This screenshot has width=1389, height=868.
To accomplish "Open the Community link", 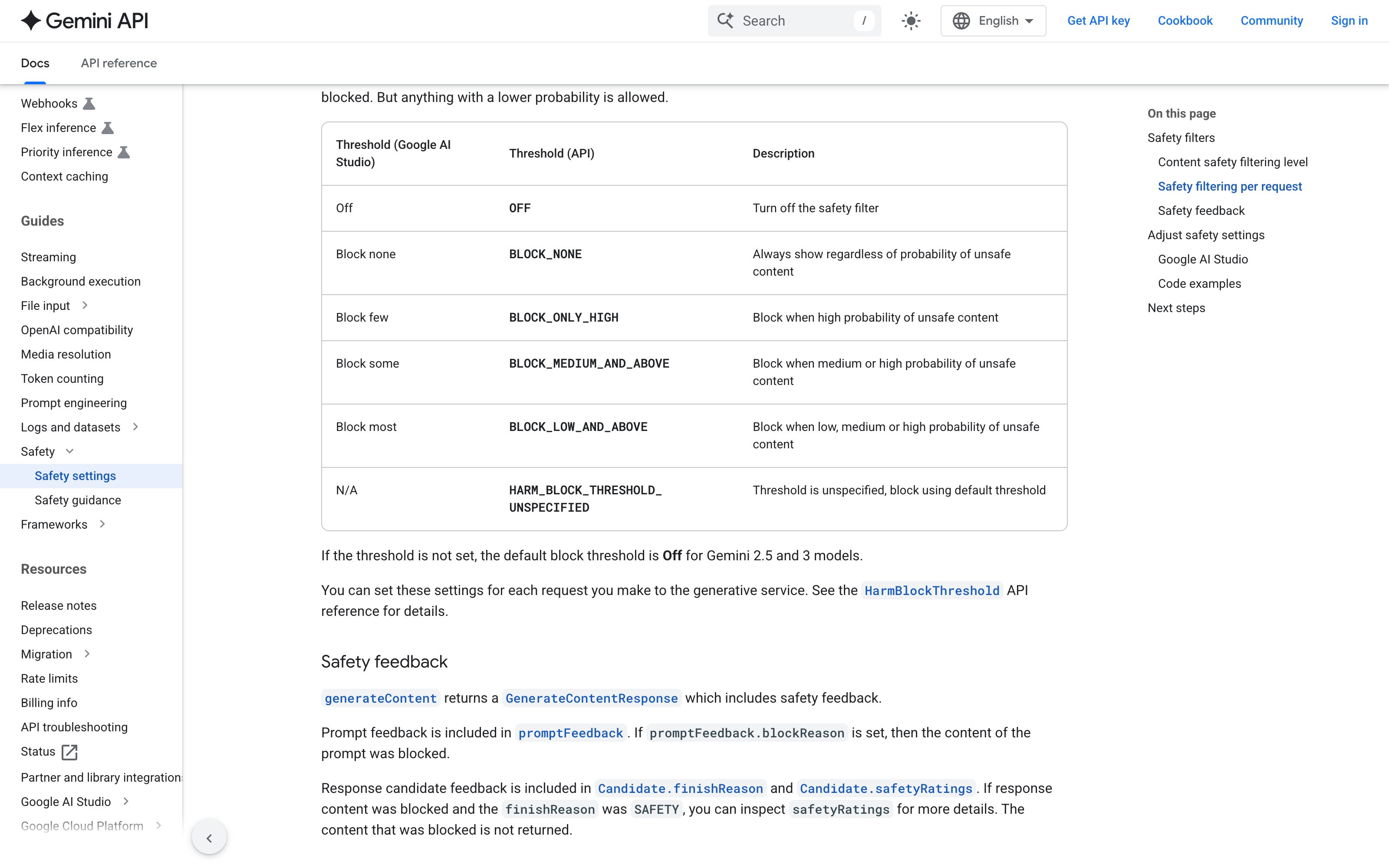I will coord(1271,21).
